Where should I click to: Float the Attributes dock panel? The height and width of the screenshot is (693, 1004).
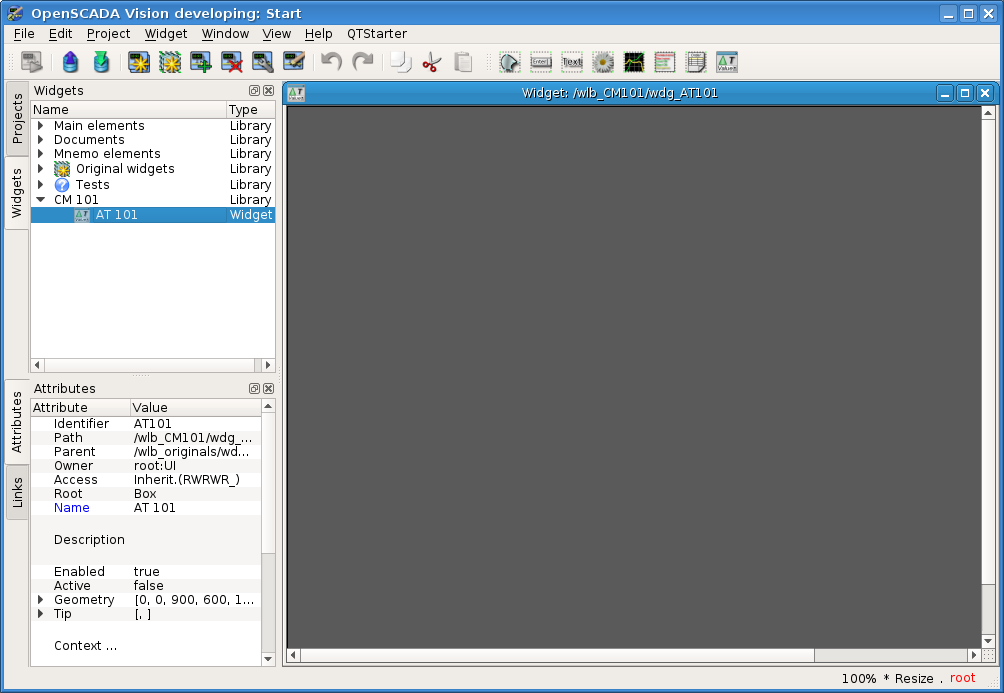tap(254, 388)
